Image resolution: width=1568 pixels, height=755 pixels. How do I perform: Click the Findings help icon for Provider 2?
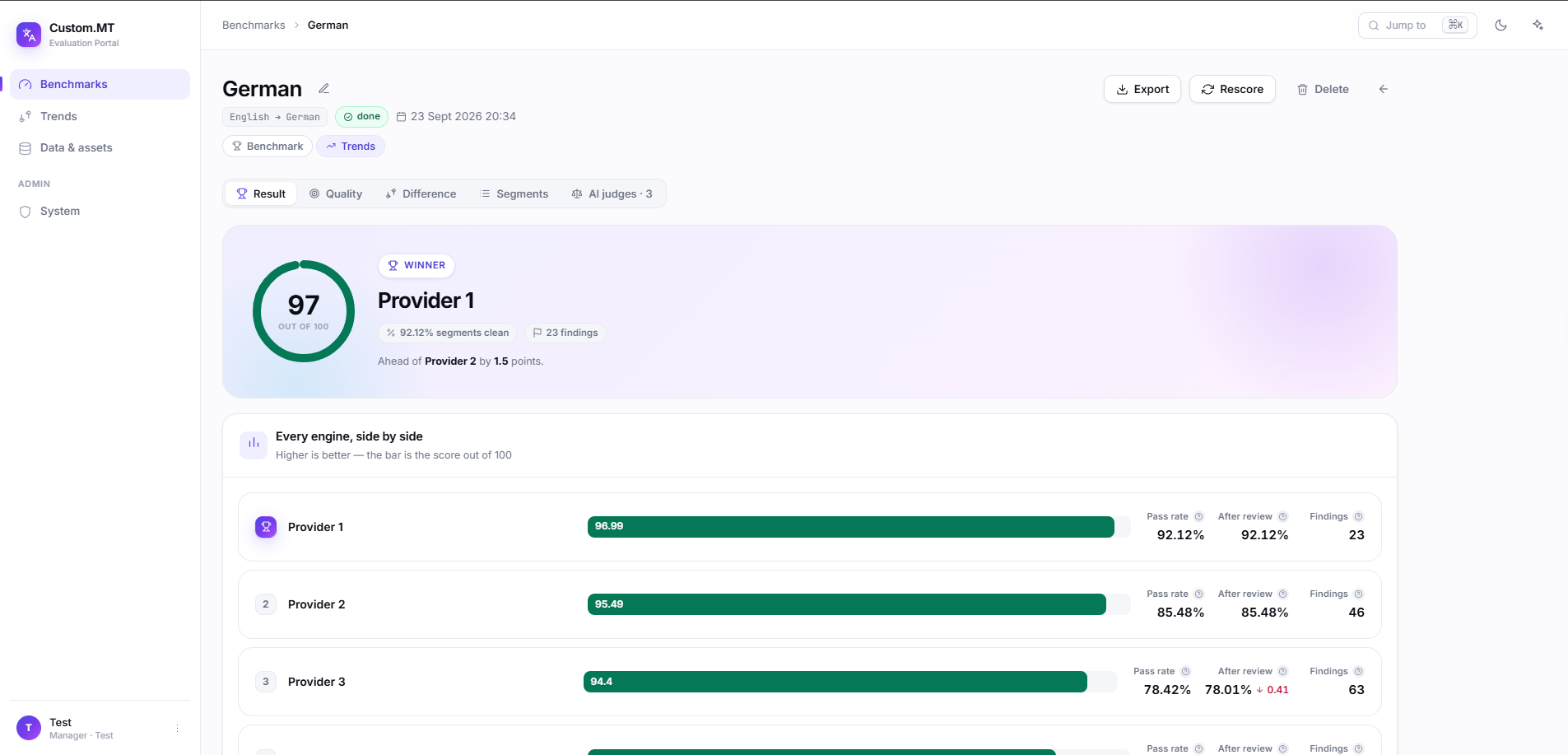point(1359,594)
